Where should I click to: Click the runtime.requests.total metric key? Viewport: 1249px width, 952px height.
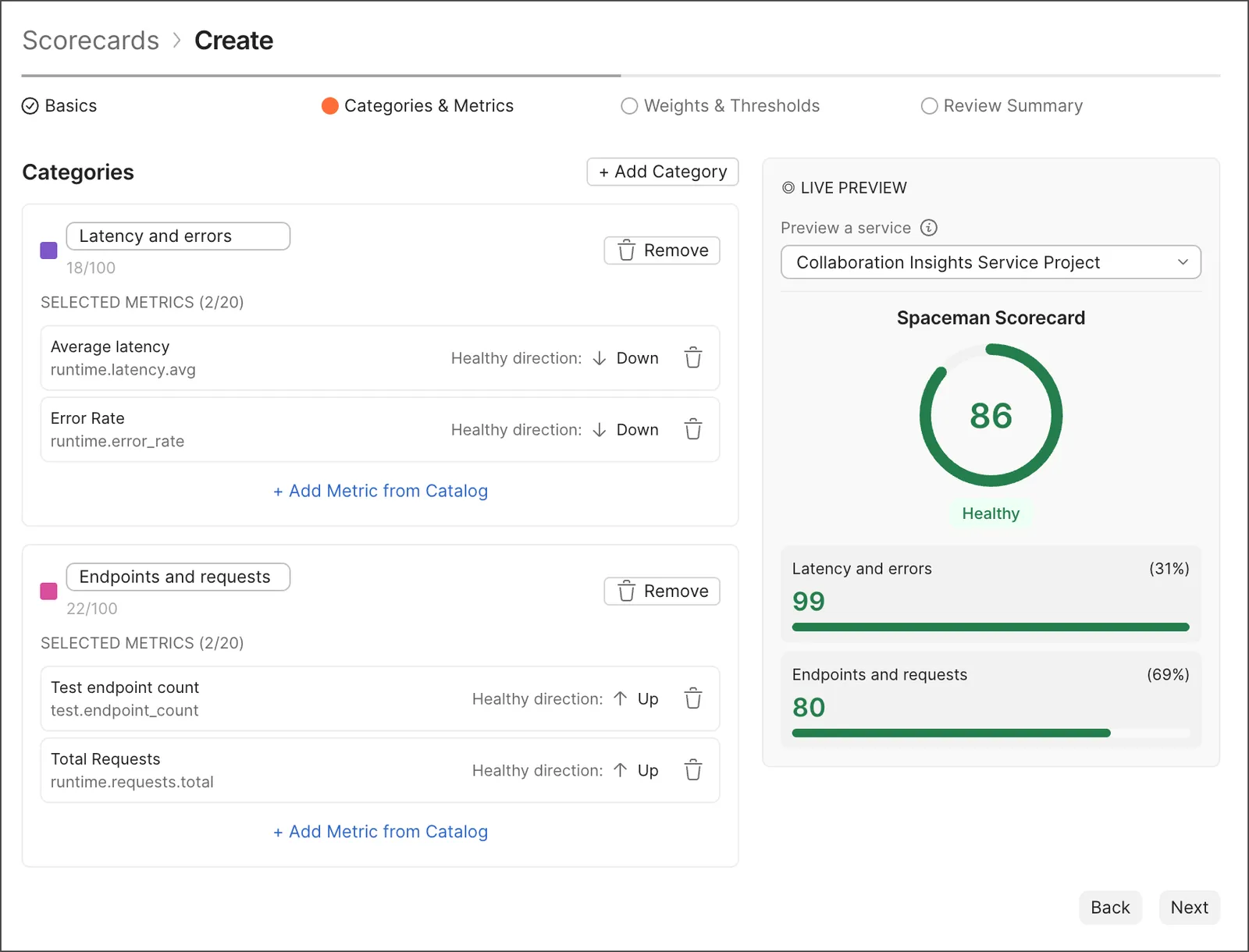132,782
